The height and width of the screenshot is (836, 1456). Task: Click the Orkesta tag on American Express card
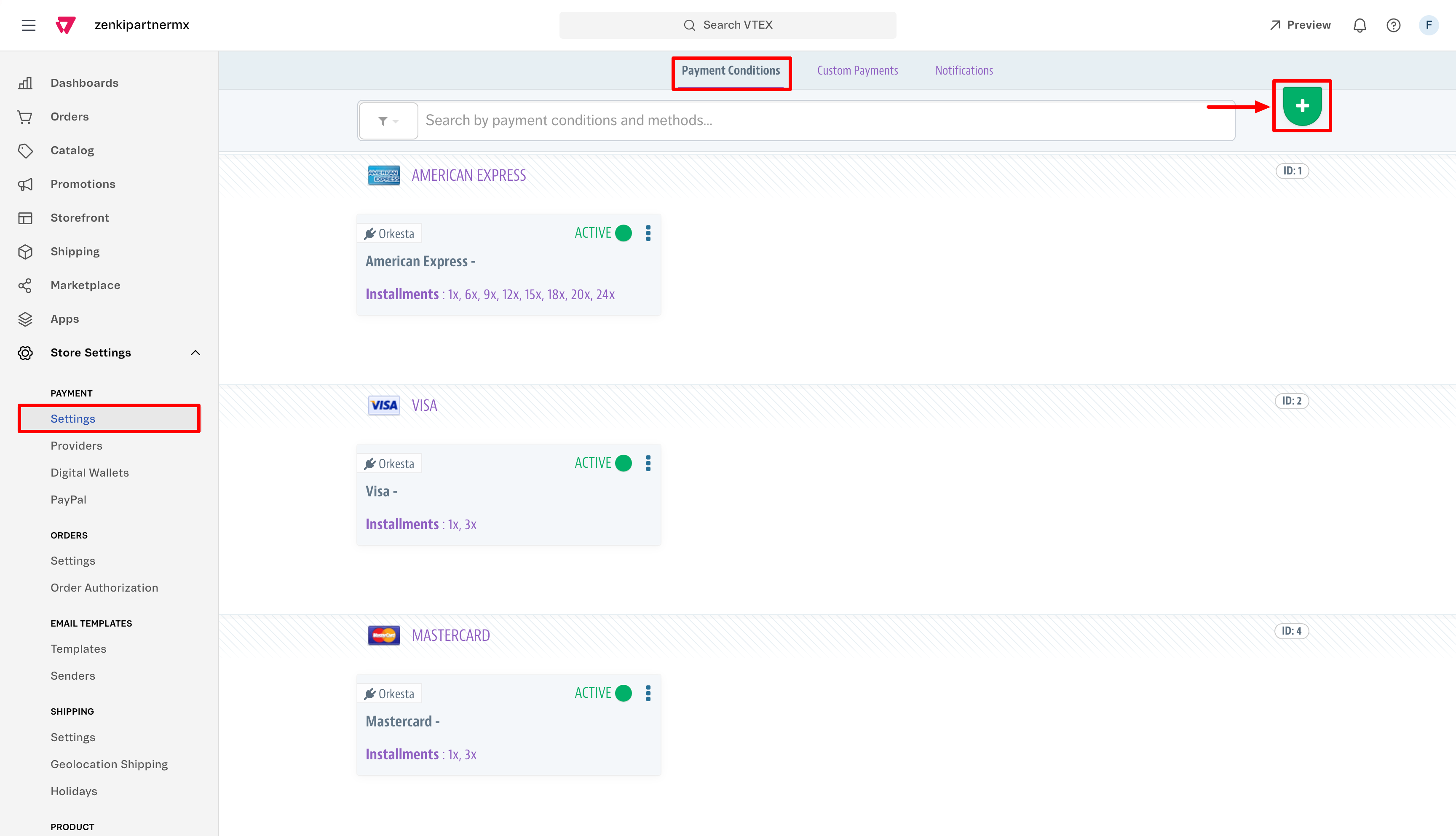point(389,234)
